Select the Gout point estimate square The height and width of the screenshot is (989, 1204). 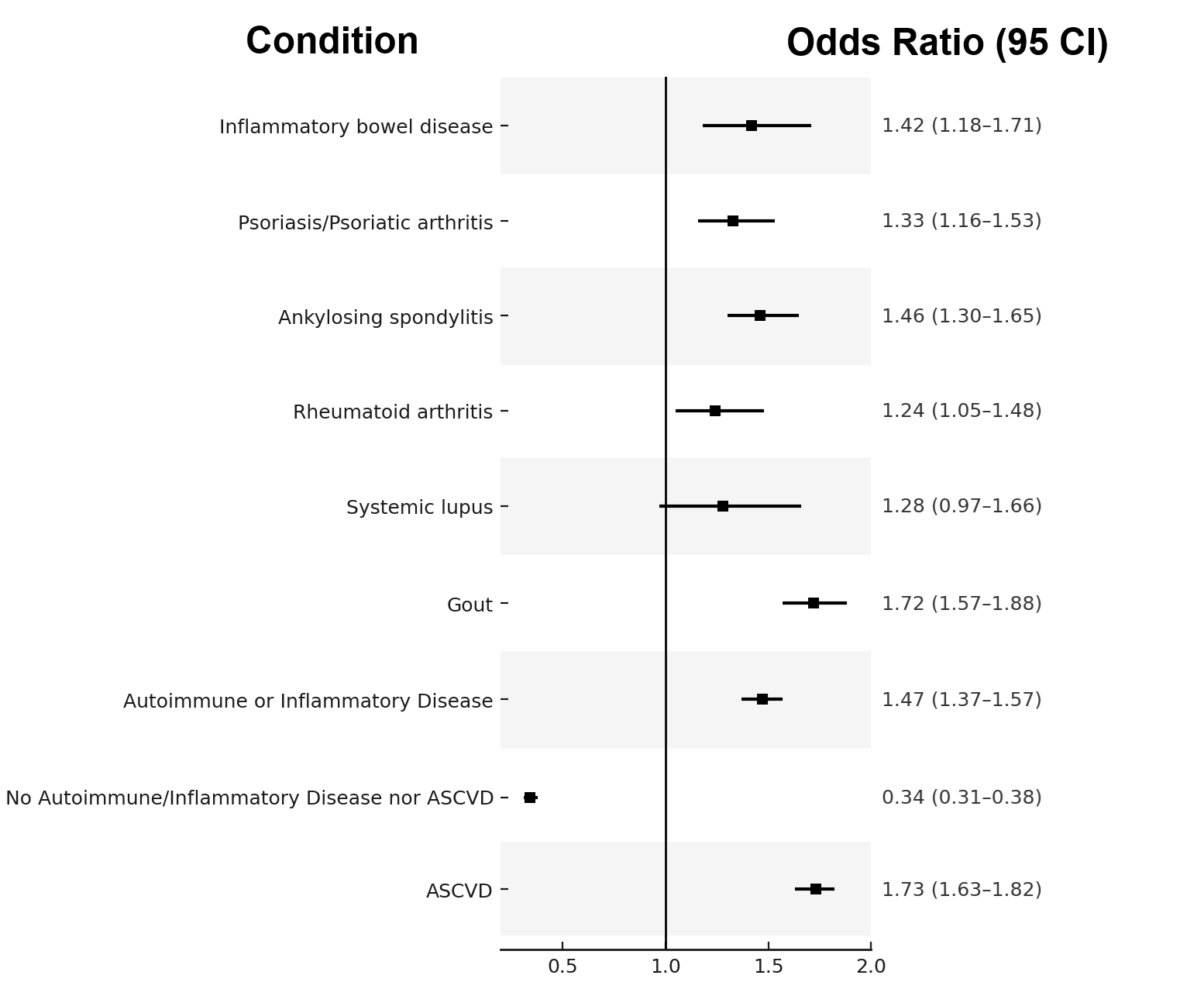[x=814, y=603]
